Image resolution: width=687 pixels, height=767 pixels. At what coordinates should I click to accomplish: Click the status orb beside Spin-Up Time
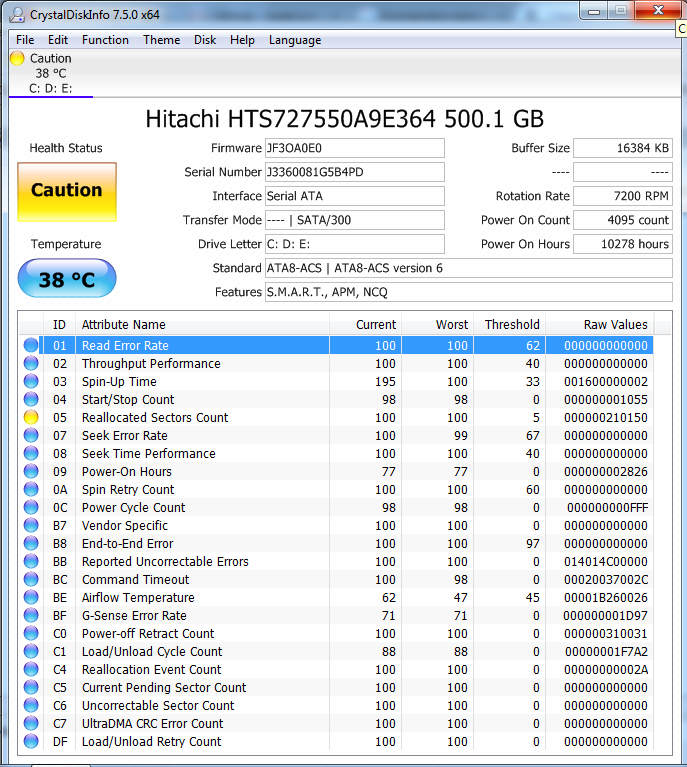(31, 382)
